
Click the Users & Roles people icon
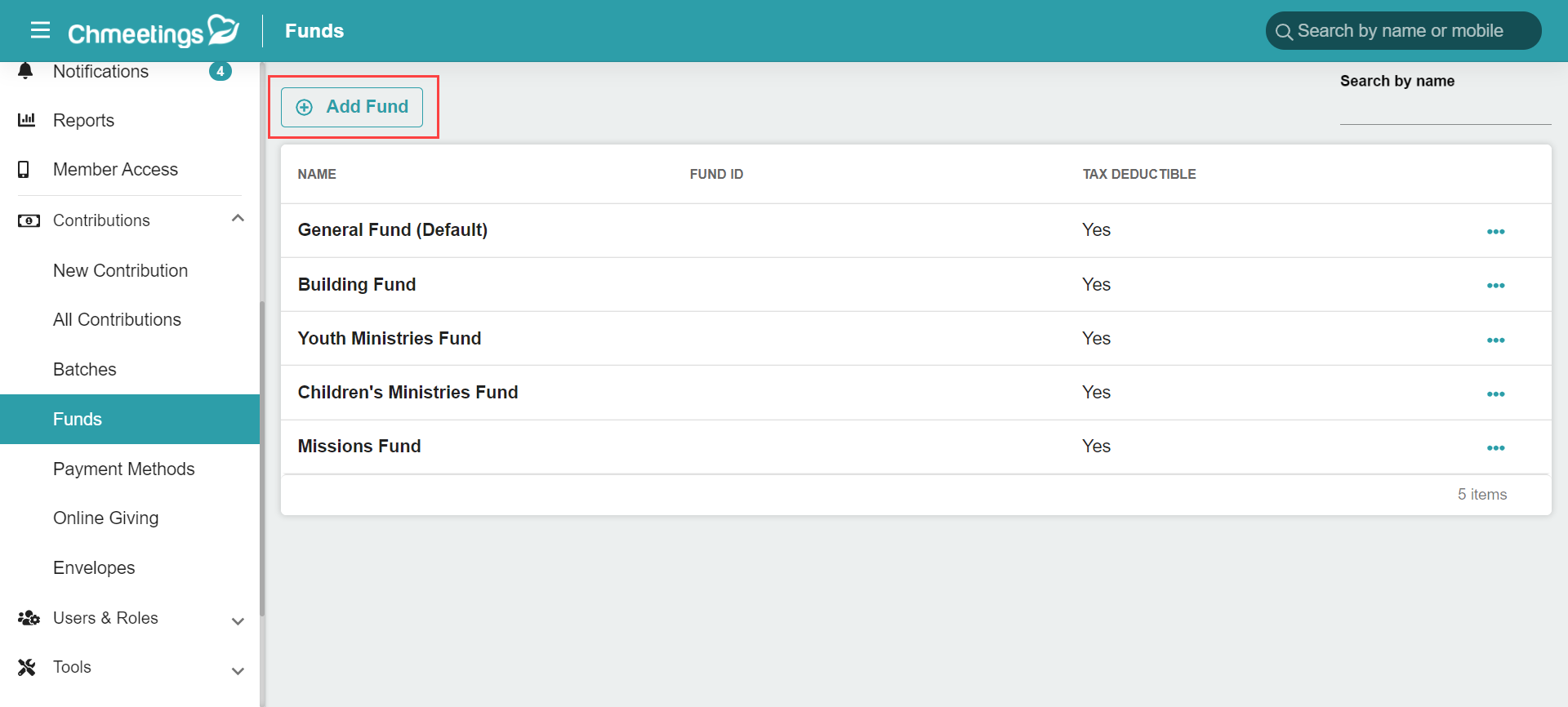tap(29, 618)
